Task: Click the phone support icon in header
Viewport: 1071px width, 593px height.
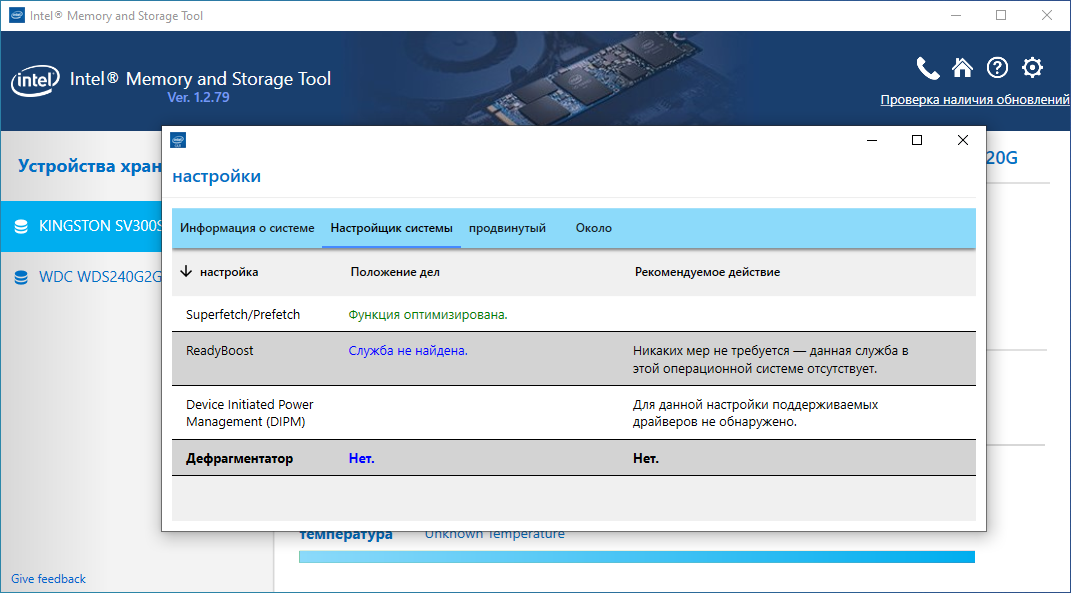Action: click(928, 68)
